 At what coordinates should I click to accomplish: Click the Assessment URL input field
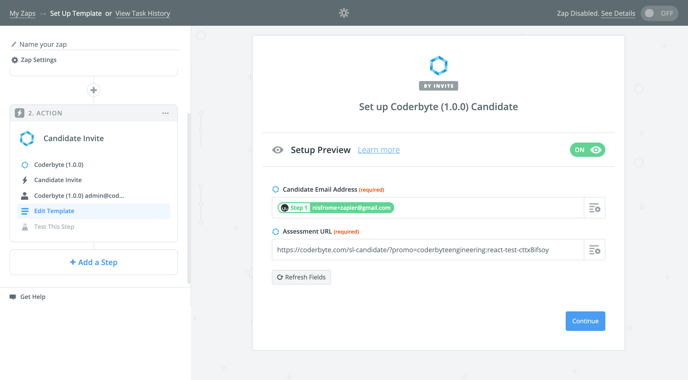428,250
